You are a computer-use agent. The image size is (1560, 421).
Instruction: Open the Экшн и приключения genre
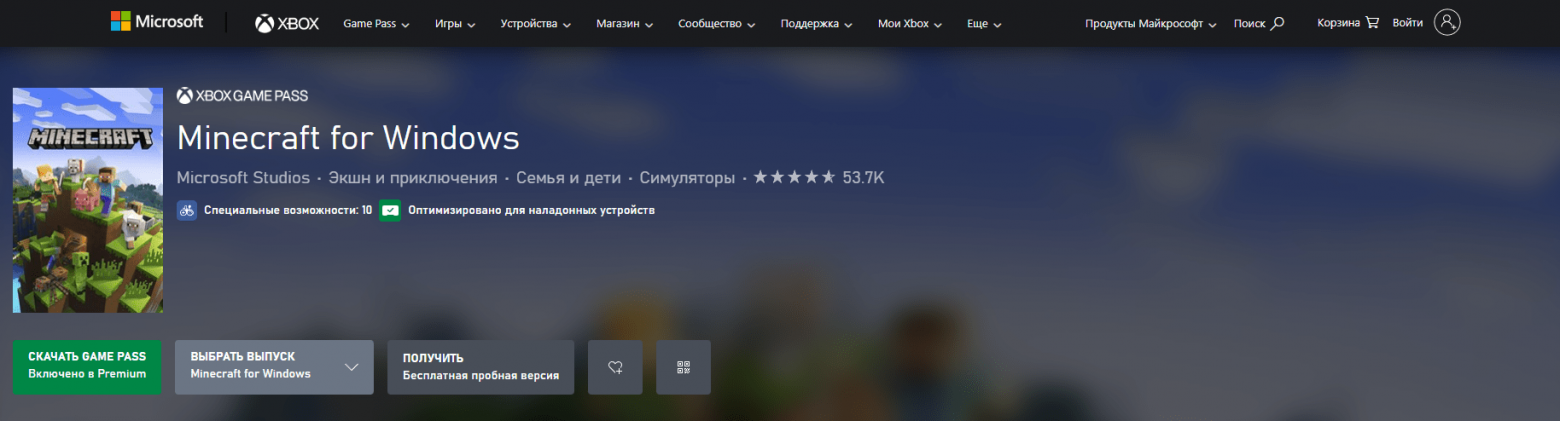pos(413,178)
